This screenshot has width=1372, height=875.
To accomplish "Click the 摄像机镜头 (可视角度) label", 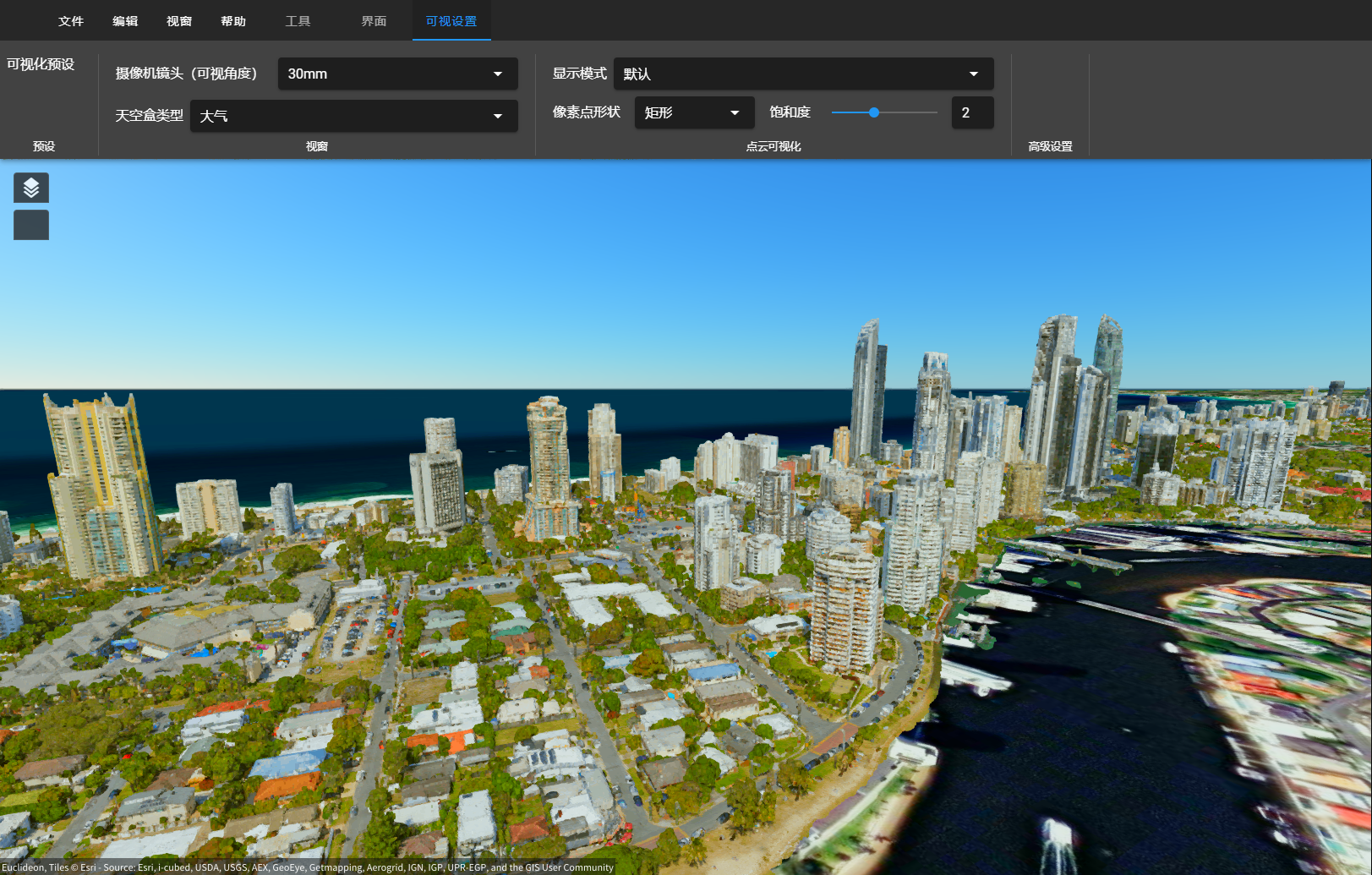I will (x=186, y=74).
